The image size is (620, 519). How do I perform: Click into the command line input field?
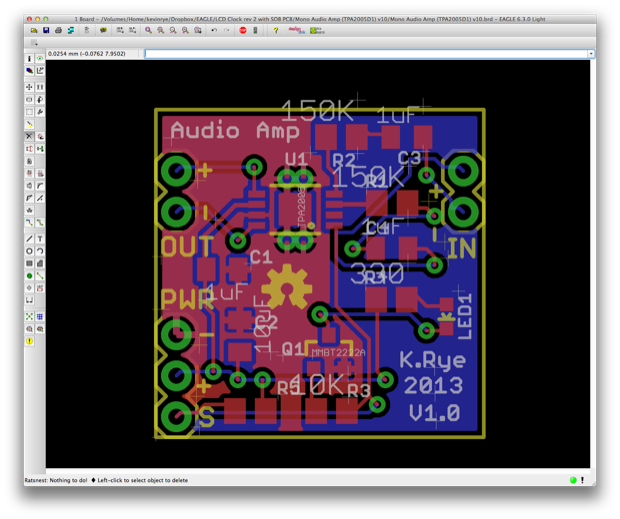coord(366,54)
